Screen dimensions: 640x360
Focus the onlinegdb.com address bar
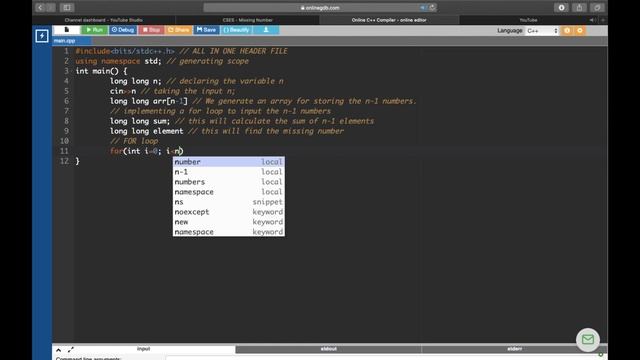click(x=320, y=8)
